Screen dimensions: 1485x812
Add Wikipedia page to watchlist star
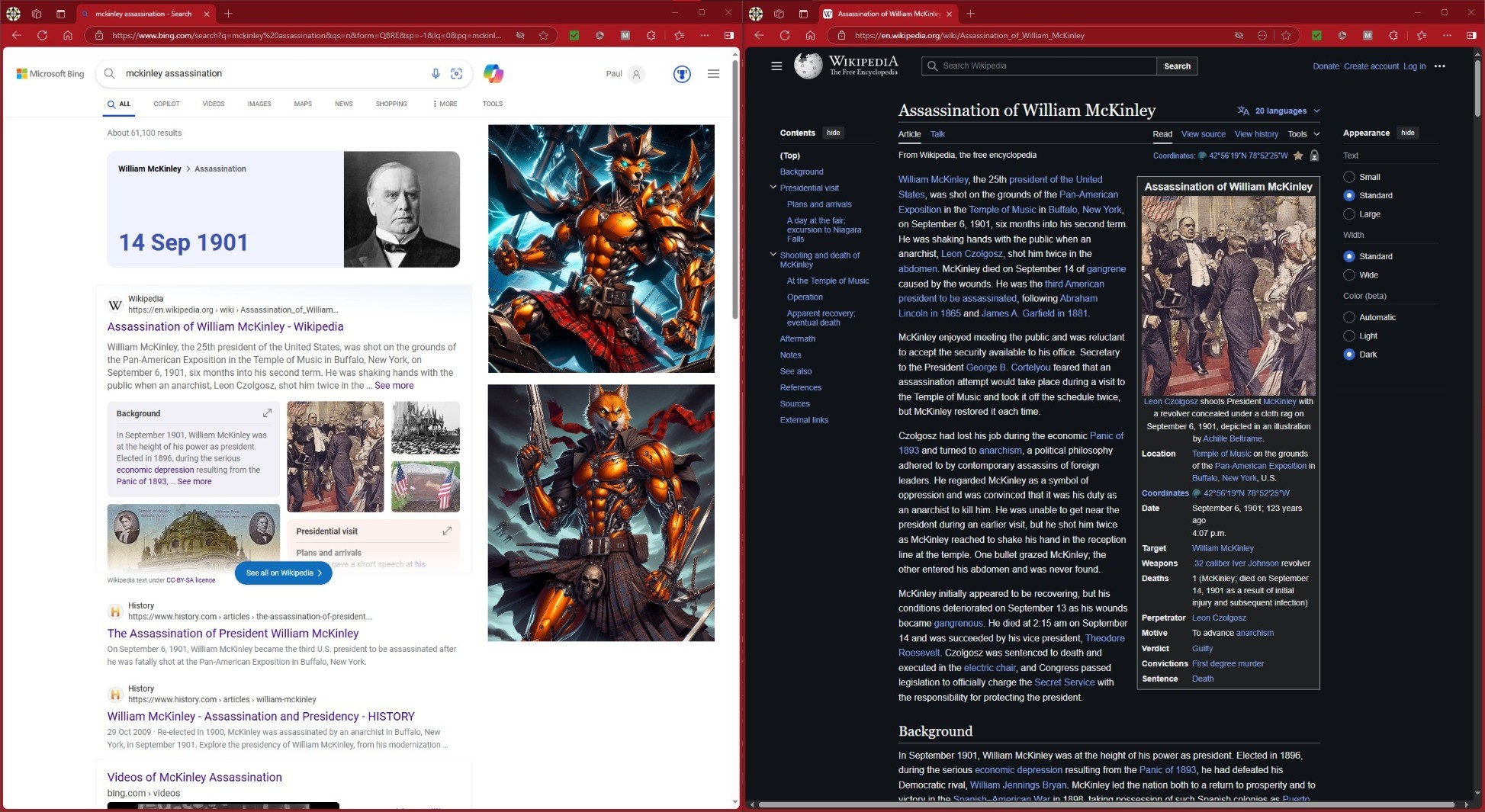click(1298, 156)
